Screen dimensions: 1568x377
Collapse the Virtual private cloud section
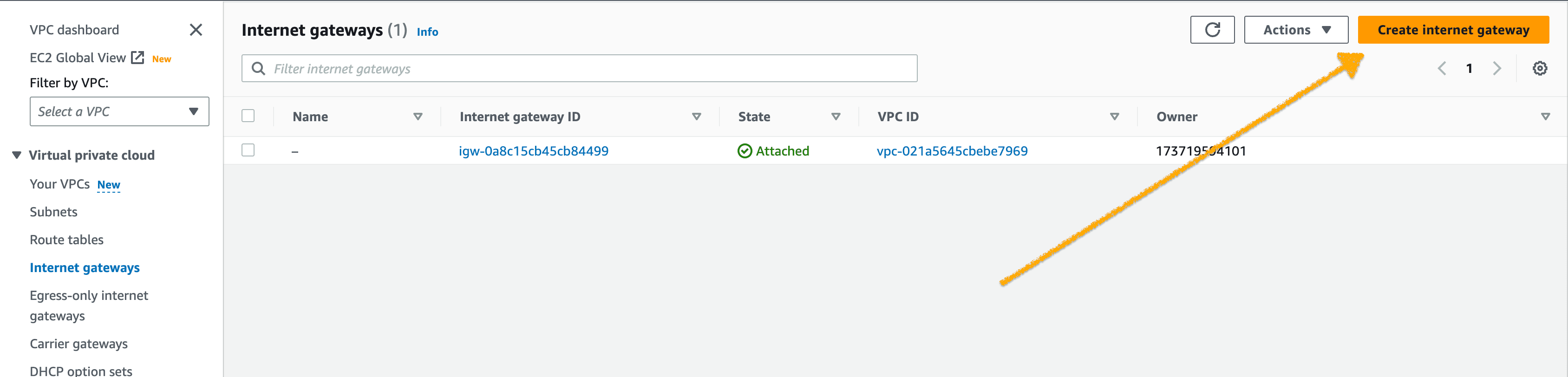(x=16, y=155)
